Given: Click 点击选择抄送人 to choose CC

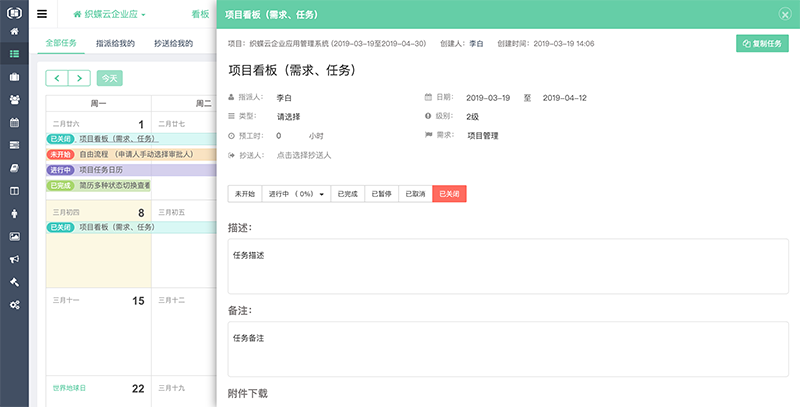Looking at the screenshot, I should [304, 155].
